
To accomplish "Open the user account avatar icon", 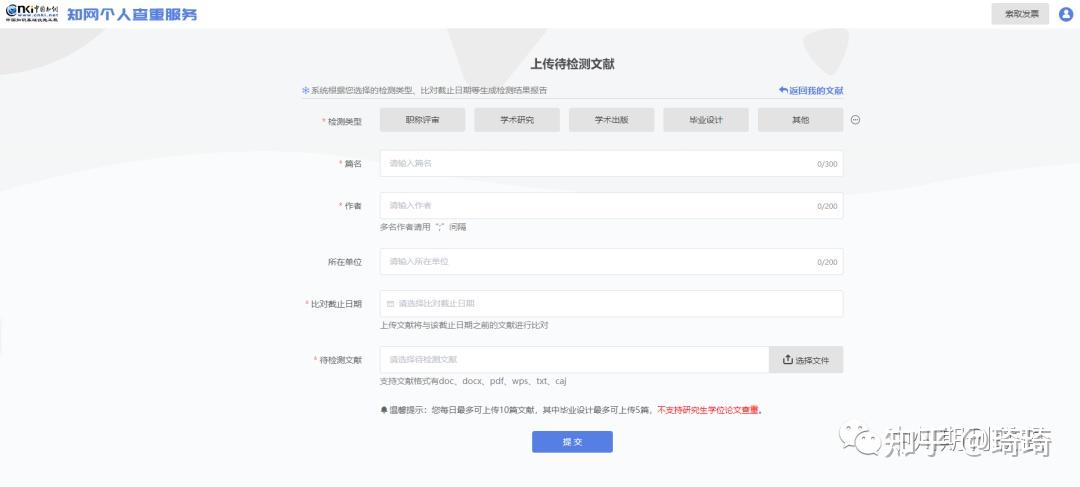I will click(x=1066, y=14).
